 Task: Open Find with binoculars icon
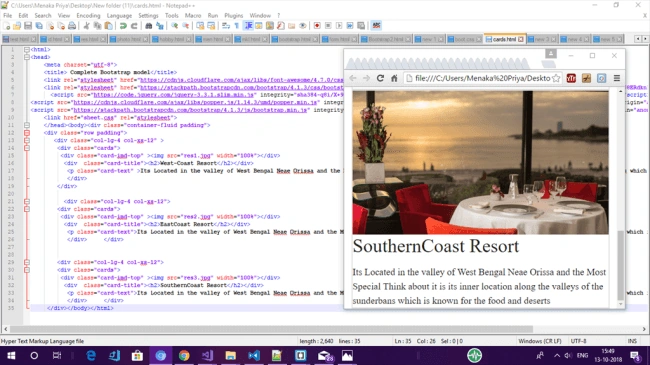148,26
